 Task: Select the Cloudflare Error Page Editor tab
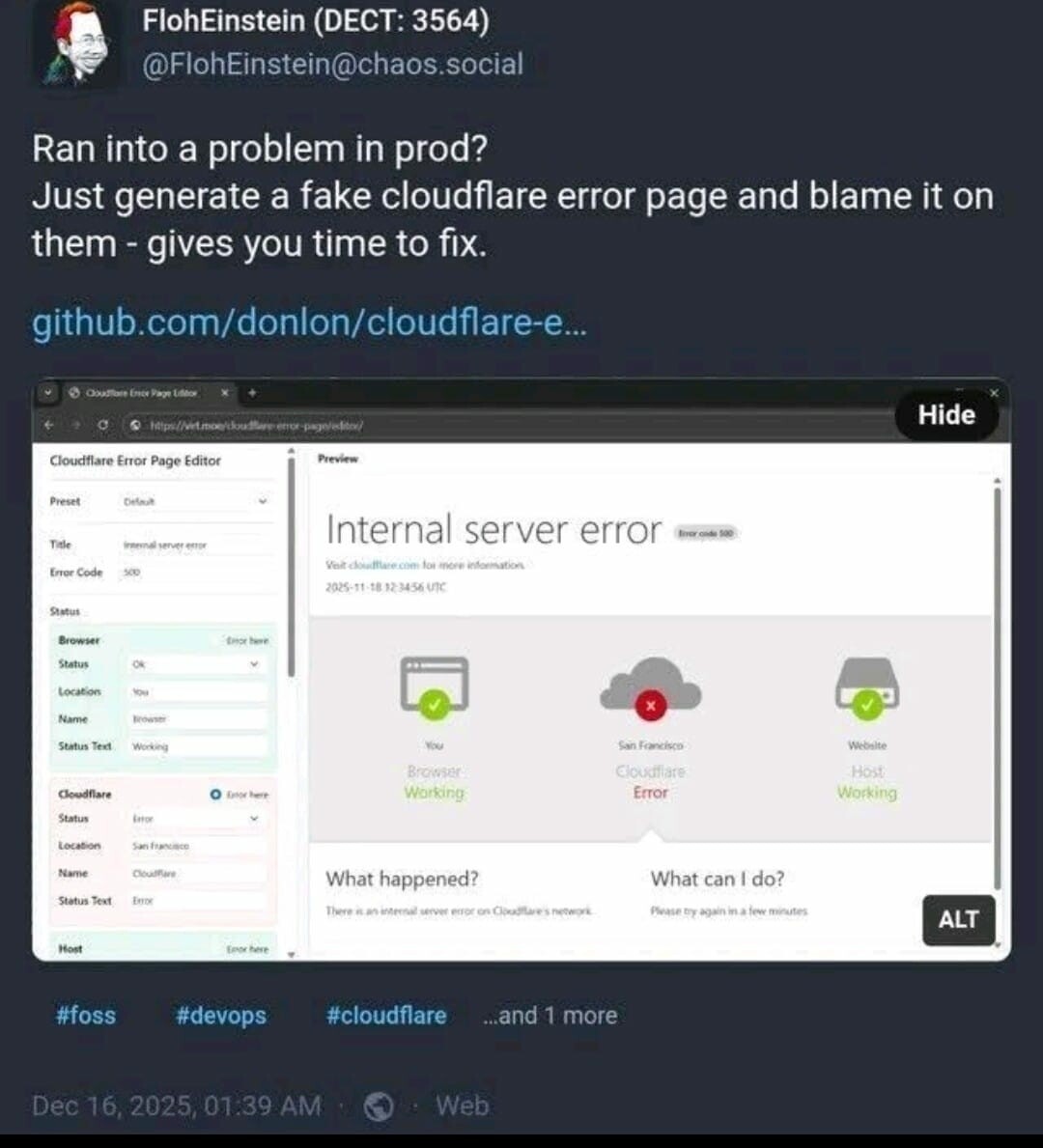click(x=141, y=393)
